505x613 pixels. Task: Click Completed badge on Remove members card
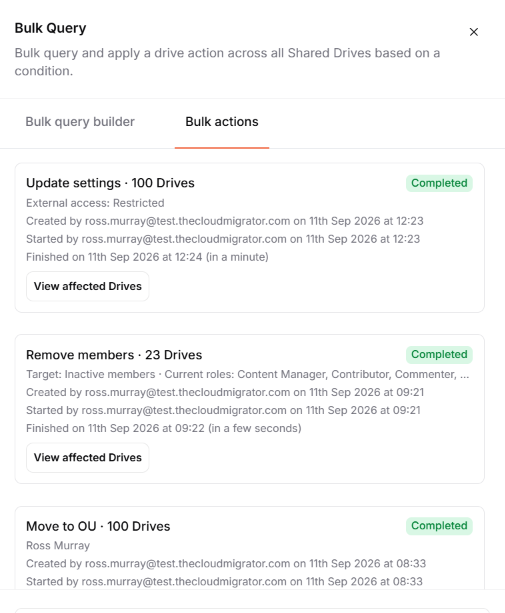click(x=439, y=354)
